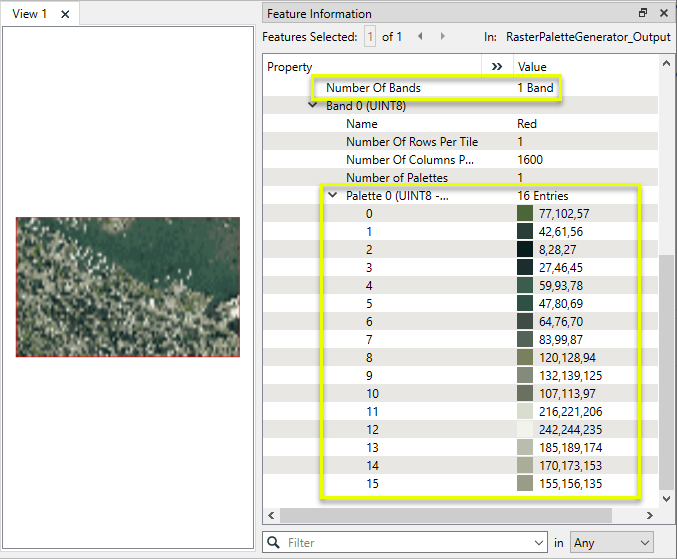Collapse the Palette 0 entries list

[332, 196]
